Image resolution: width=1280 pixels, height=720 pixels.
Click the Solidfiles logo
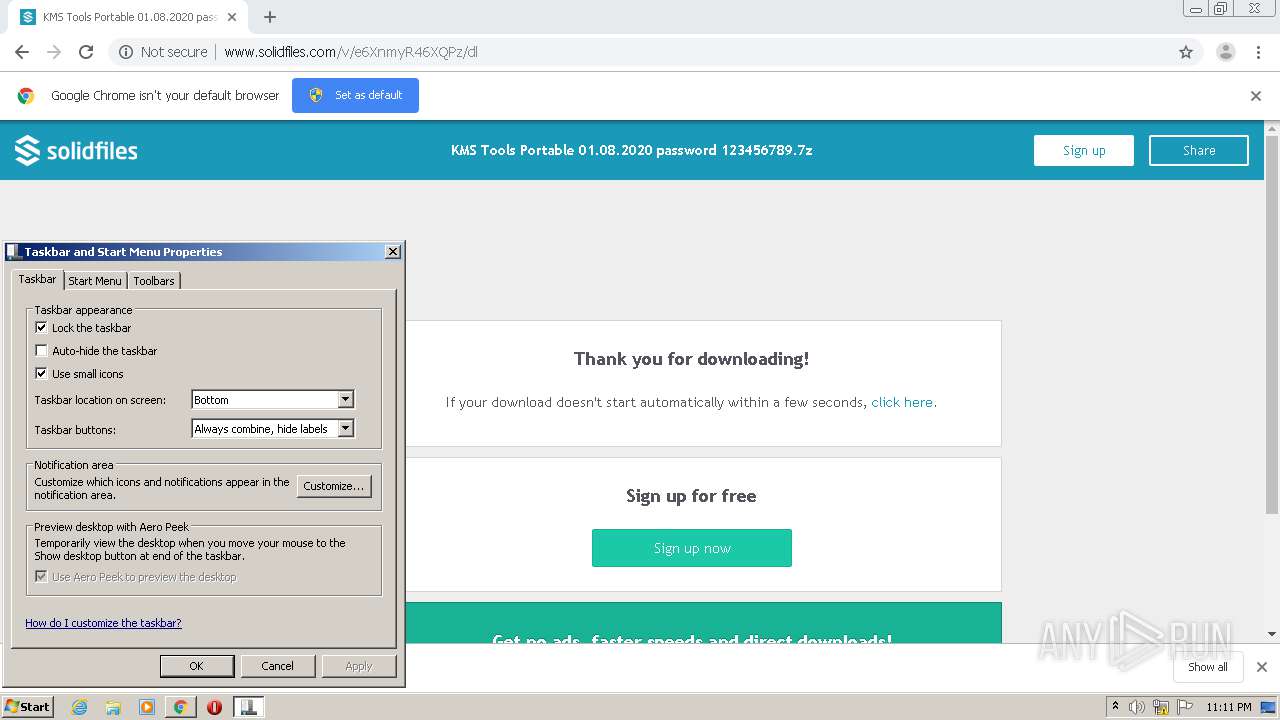pyautogui.click(x=76, y=150)
